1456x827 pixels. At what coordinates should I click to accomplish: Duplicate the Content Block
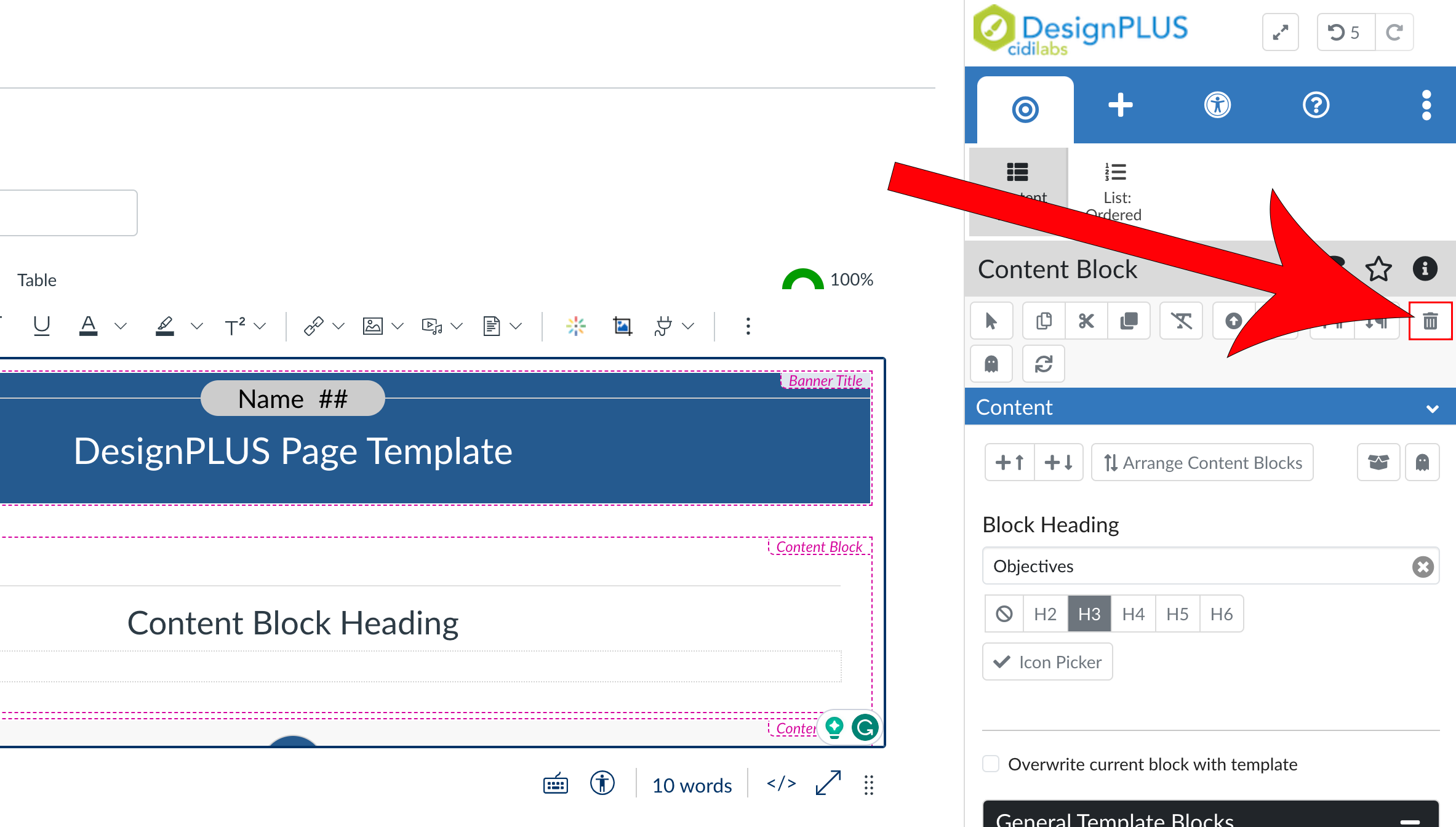1129,321
